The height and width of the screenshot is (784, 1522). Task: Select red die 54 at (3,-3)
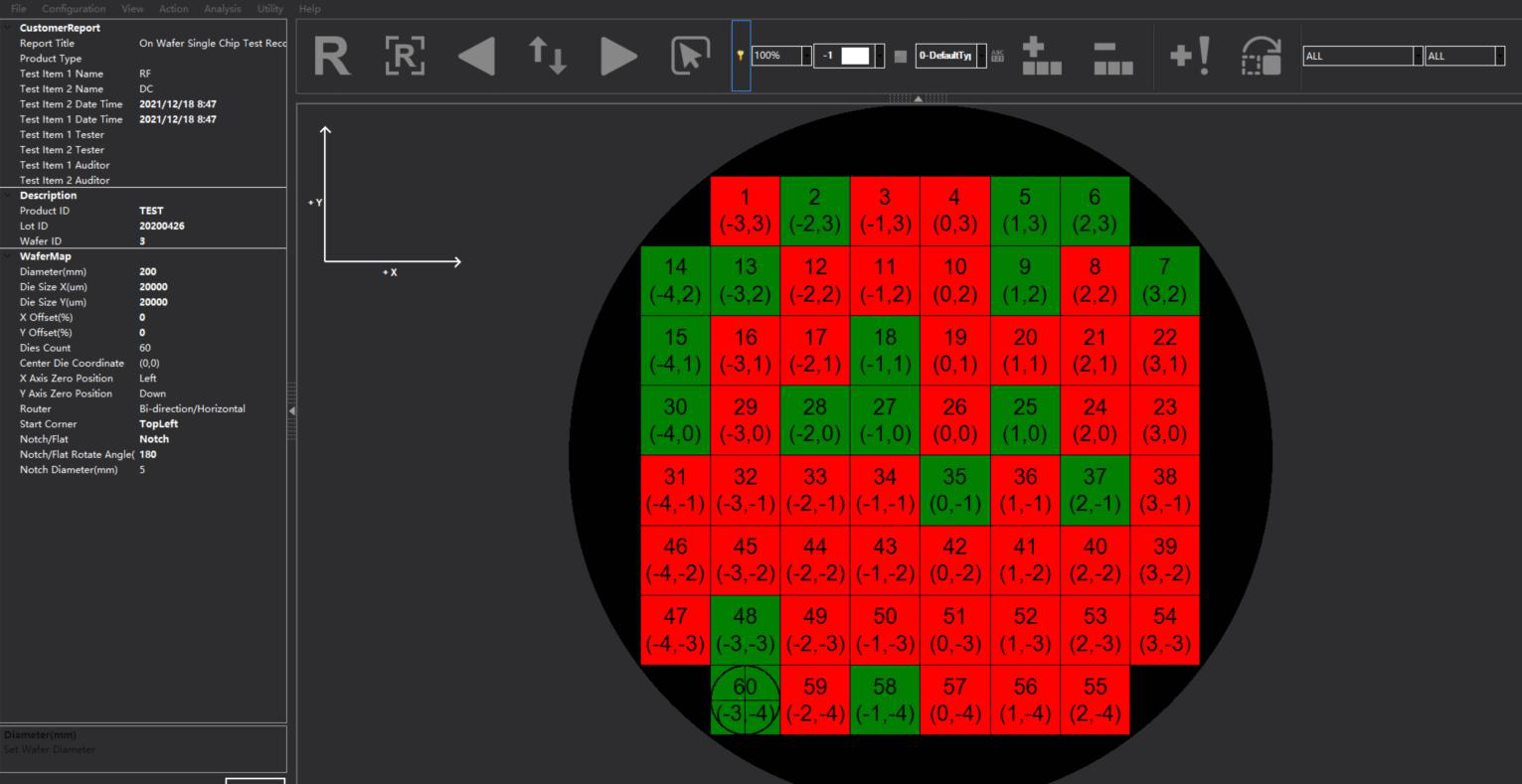1165,630
